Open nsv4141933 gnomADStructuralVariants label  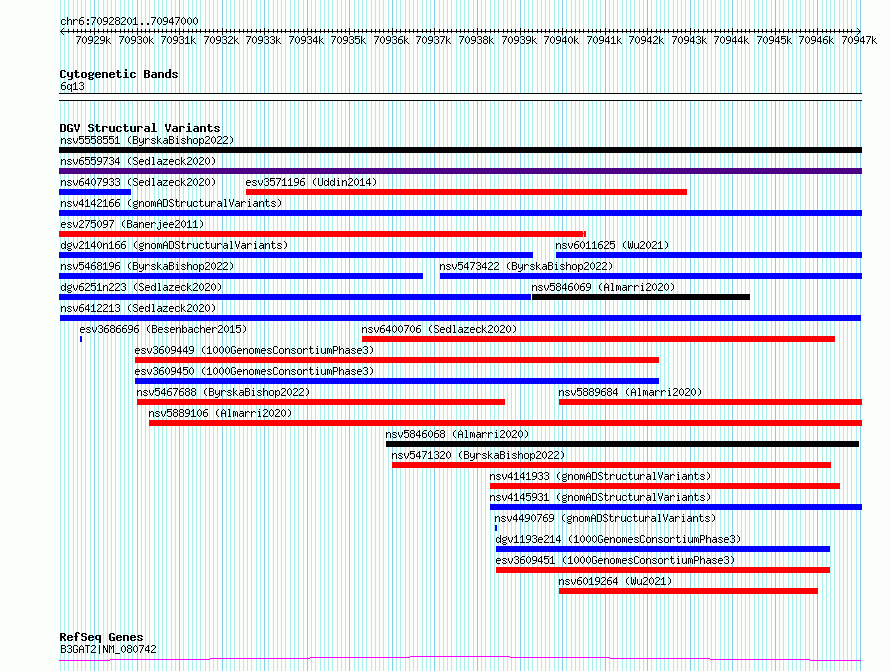click(600, 476)
